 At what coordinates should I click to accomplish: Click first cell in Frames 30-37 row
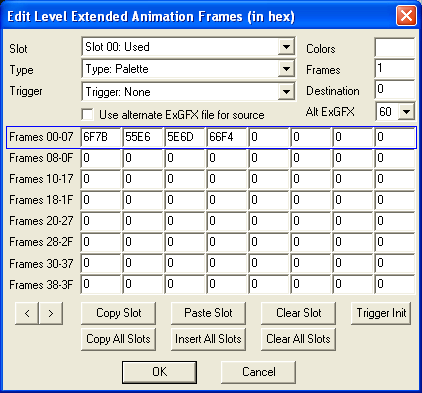coord(101,263)
